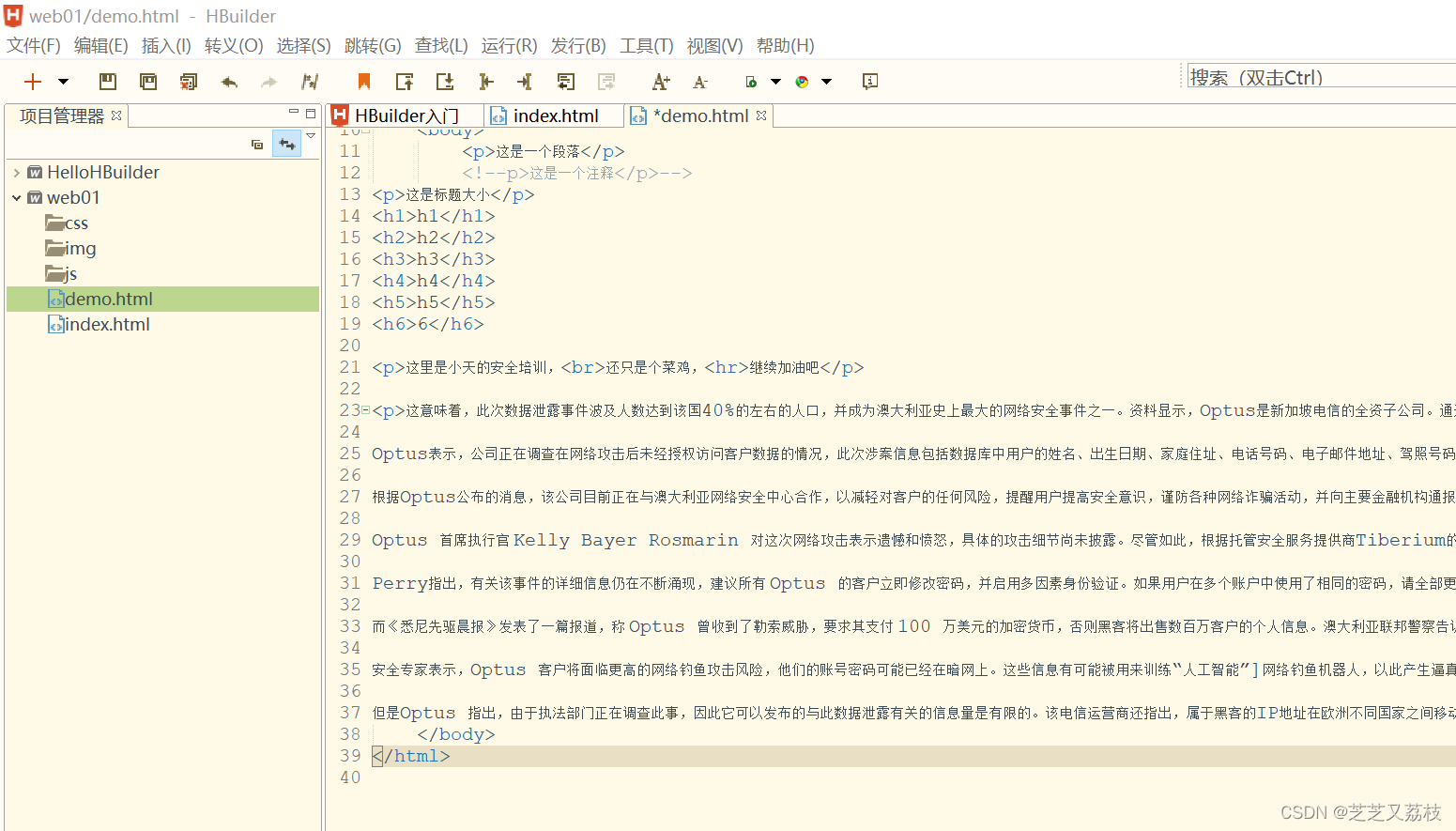Click the Save file icon
The height and width of the screenshot is (831, 1456).
coord(108,82)
